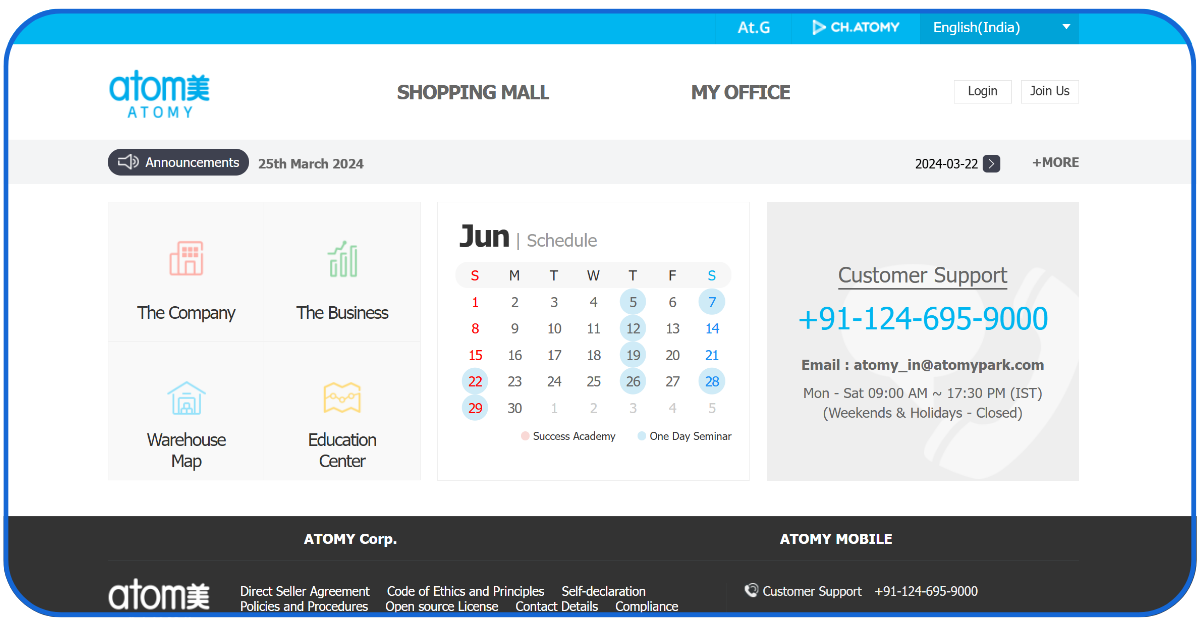Go to MY OFFICE menu

pos(741,92)
